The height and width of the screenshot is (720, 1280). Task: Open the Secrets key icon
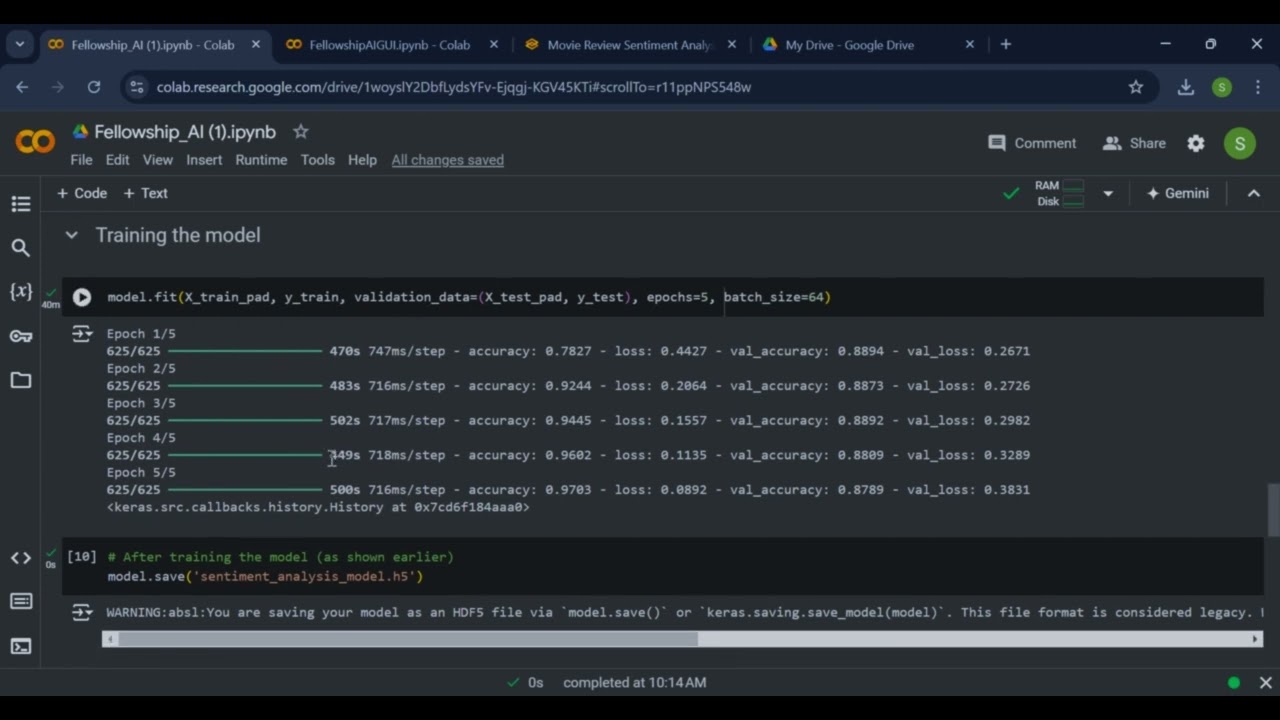[21, 336]
